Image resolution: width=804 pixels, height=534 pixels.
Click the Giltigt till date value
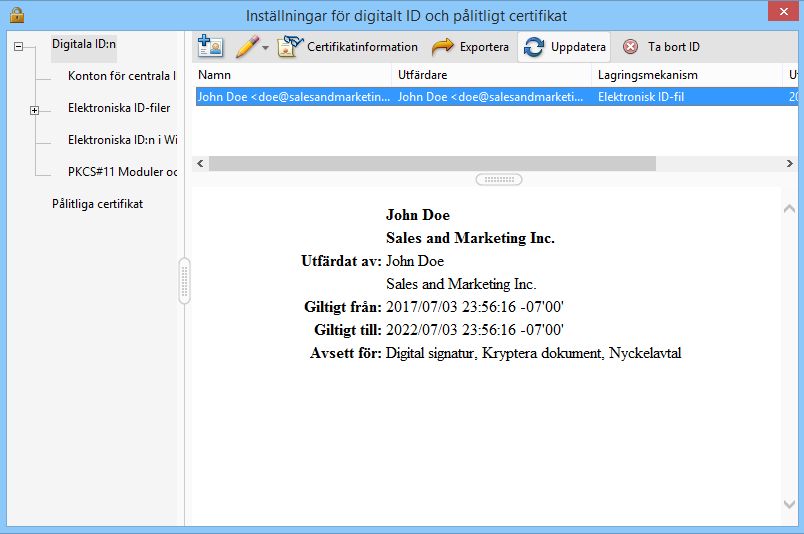(474, 330)
